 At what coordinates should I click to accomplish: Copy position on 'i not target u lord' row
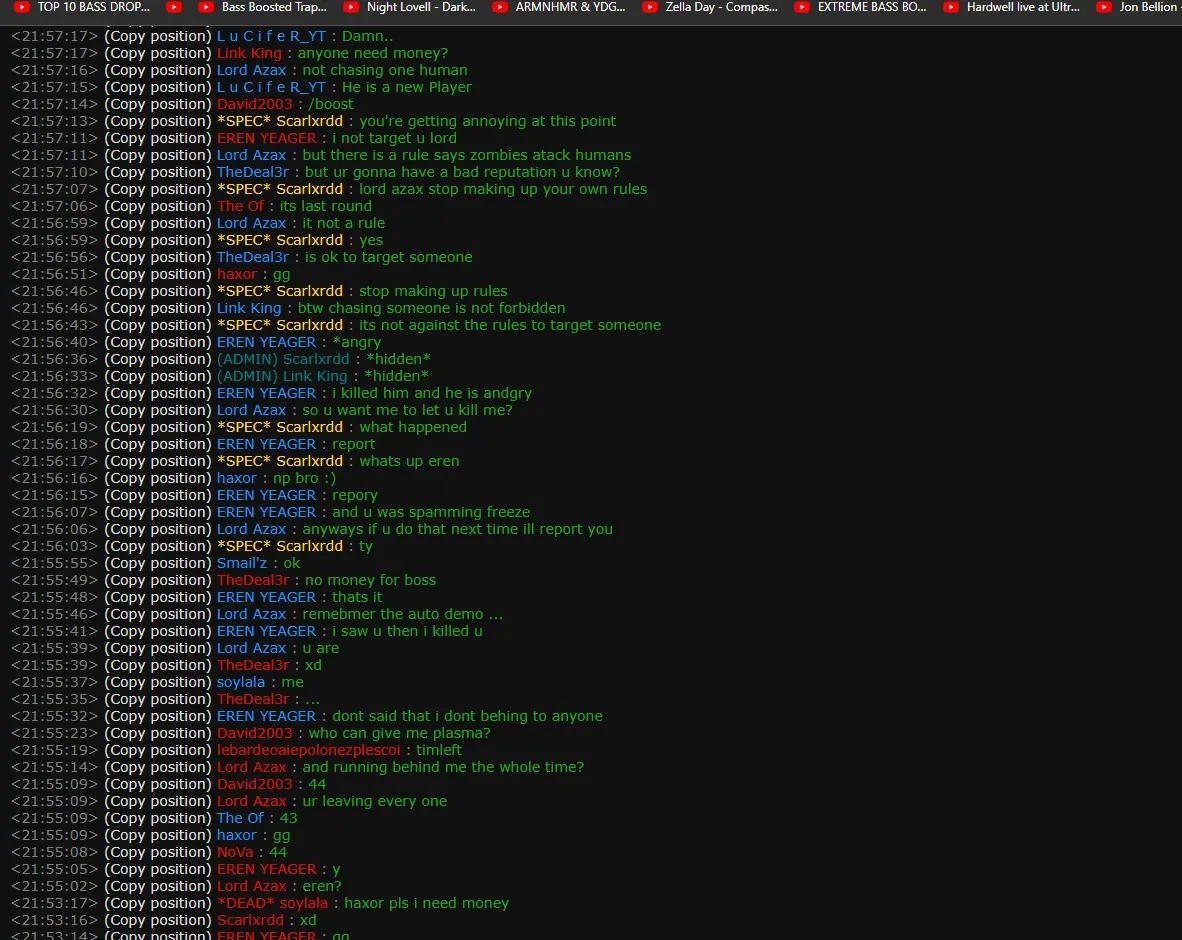point(158,138)
